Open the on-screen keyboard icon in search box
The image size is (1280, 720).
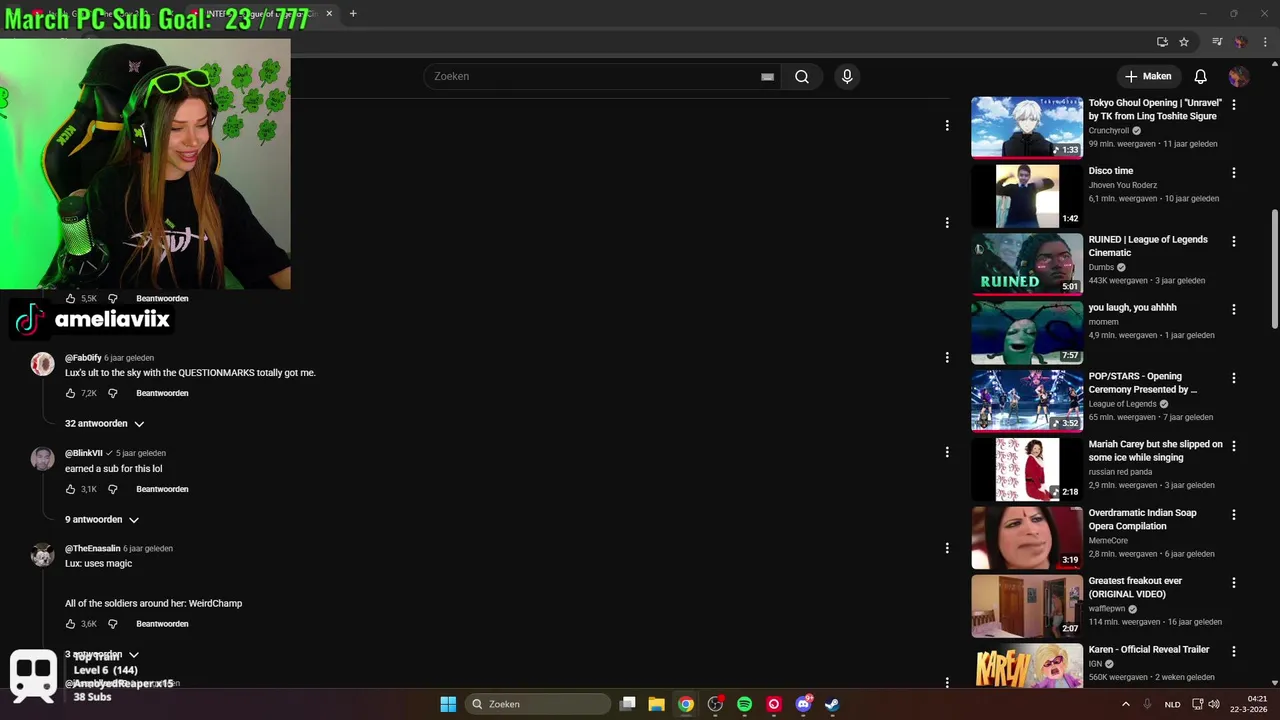[767, 77]
